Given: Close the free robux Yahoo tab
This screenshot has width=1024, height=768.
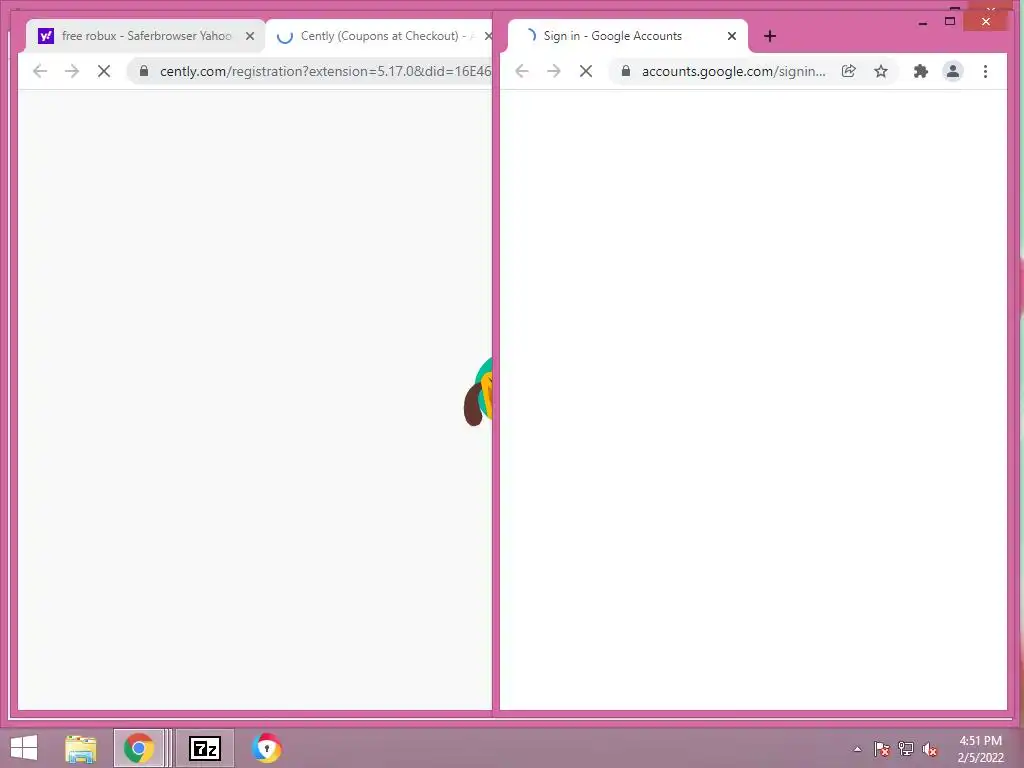Looking at the screenshot, I should 249,37.
